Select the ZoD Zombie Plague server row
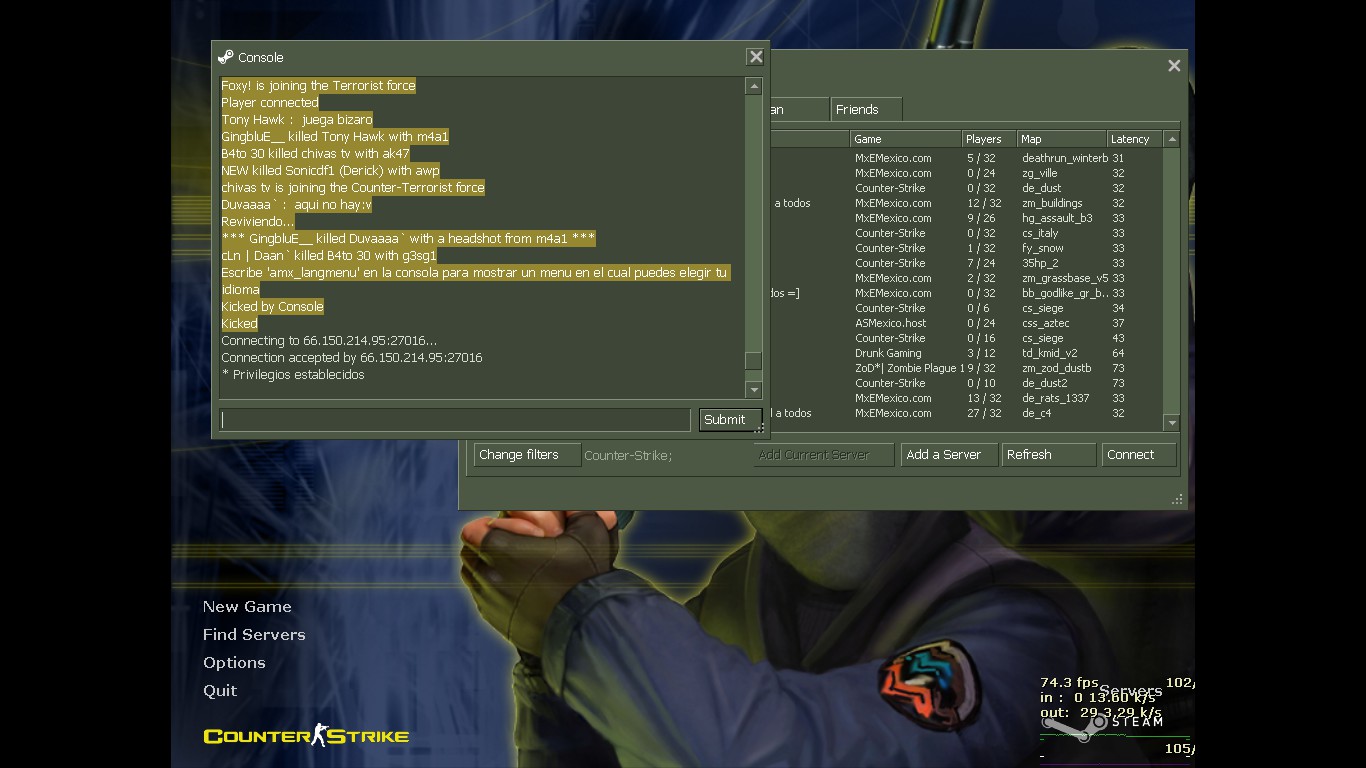Viewport: 1366px width, 768px height. (x=965, y=368)
